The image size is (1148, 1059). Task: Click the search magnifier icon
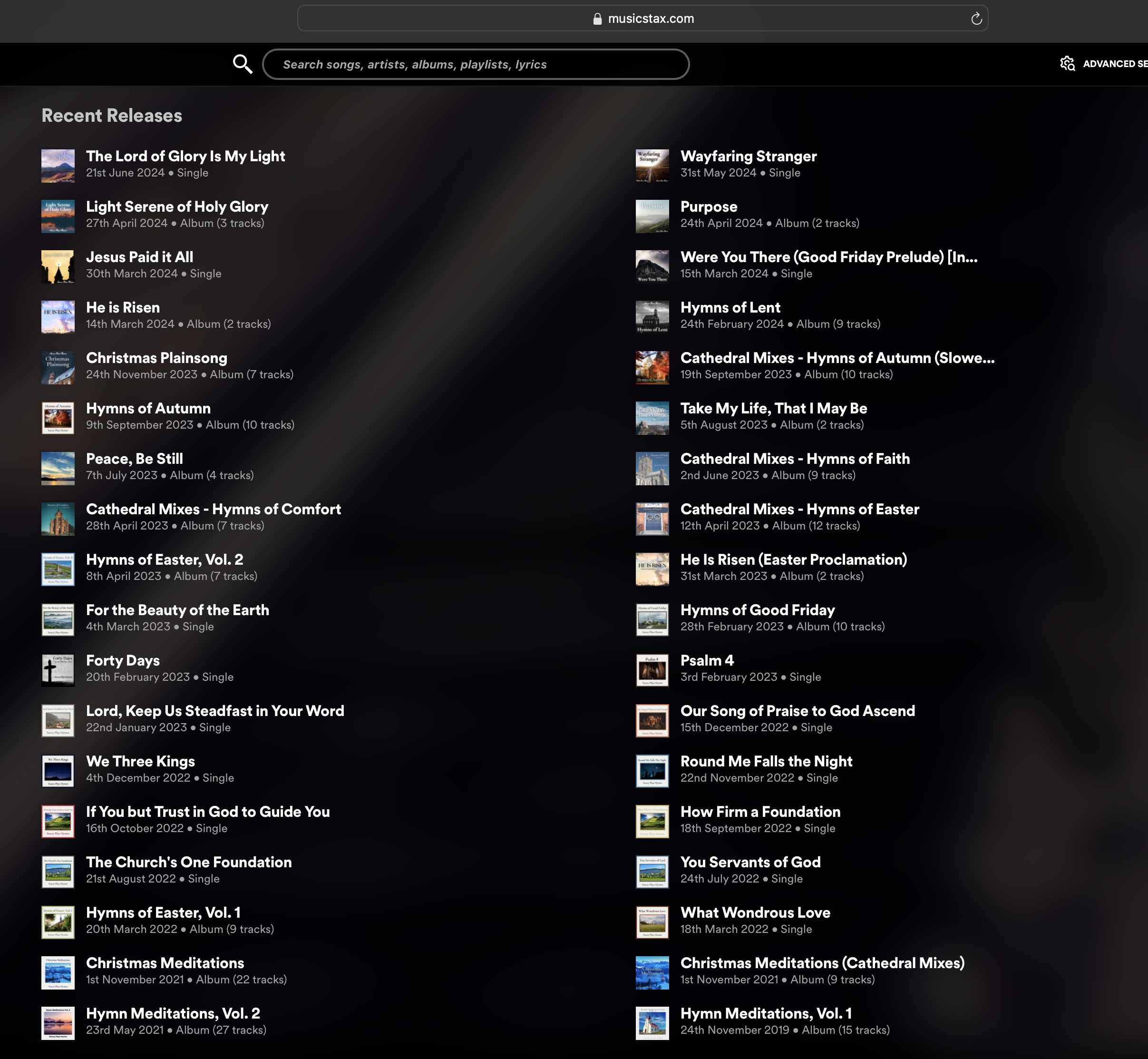(243, 64)
